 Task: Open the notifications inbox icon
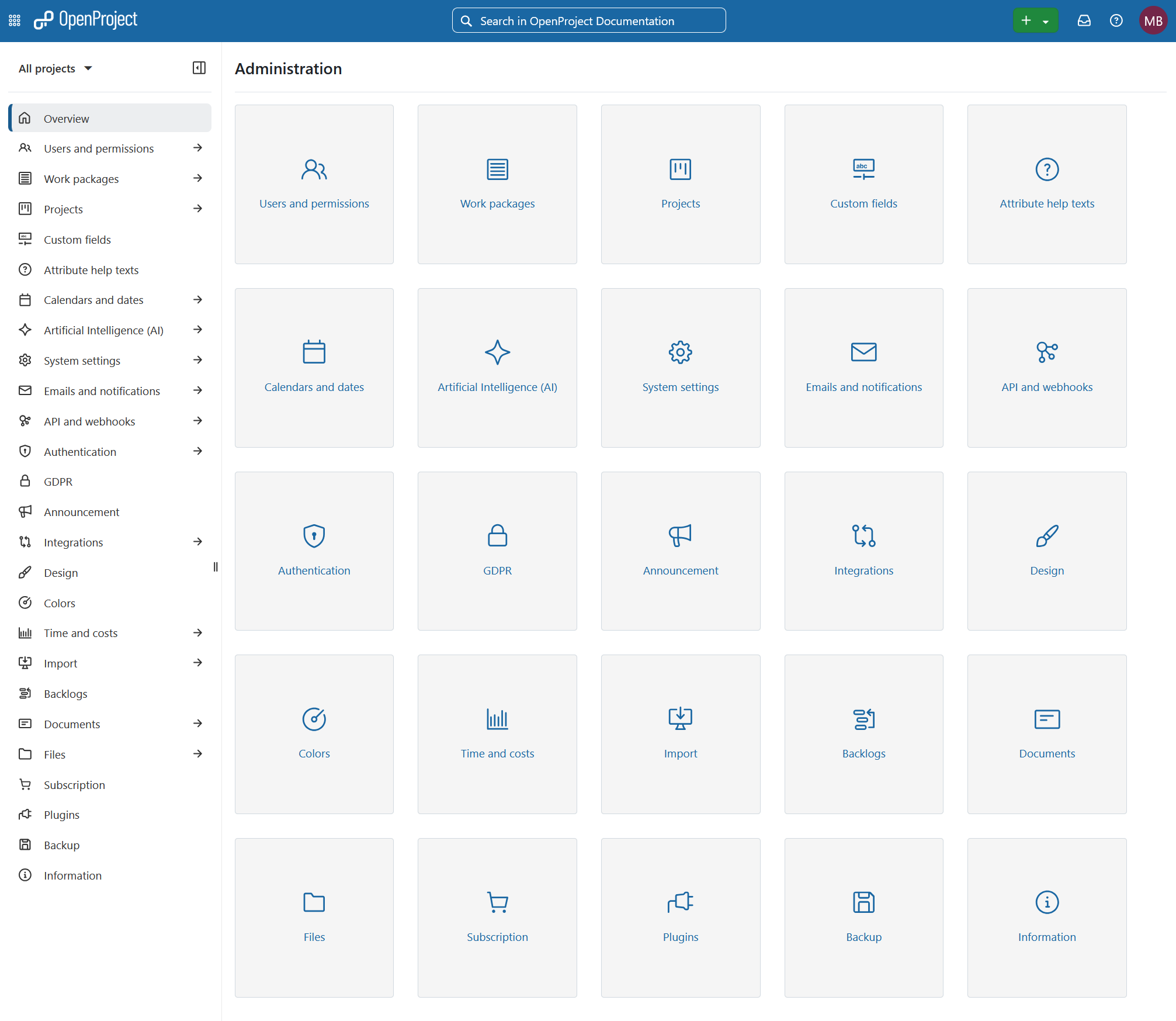tap(1084, 21)
